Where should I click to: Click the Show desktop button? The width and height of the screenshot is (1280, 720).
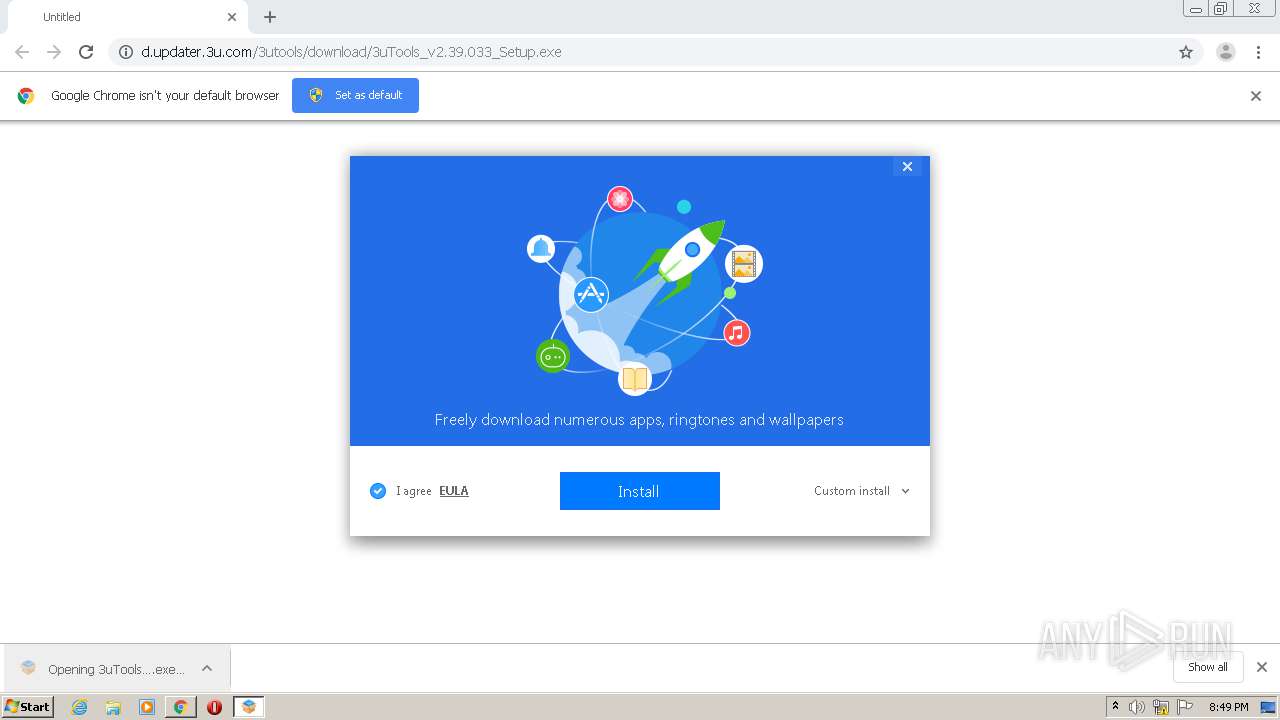[1269, 707]
